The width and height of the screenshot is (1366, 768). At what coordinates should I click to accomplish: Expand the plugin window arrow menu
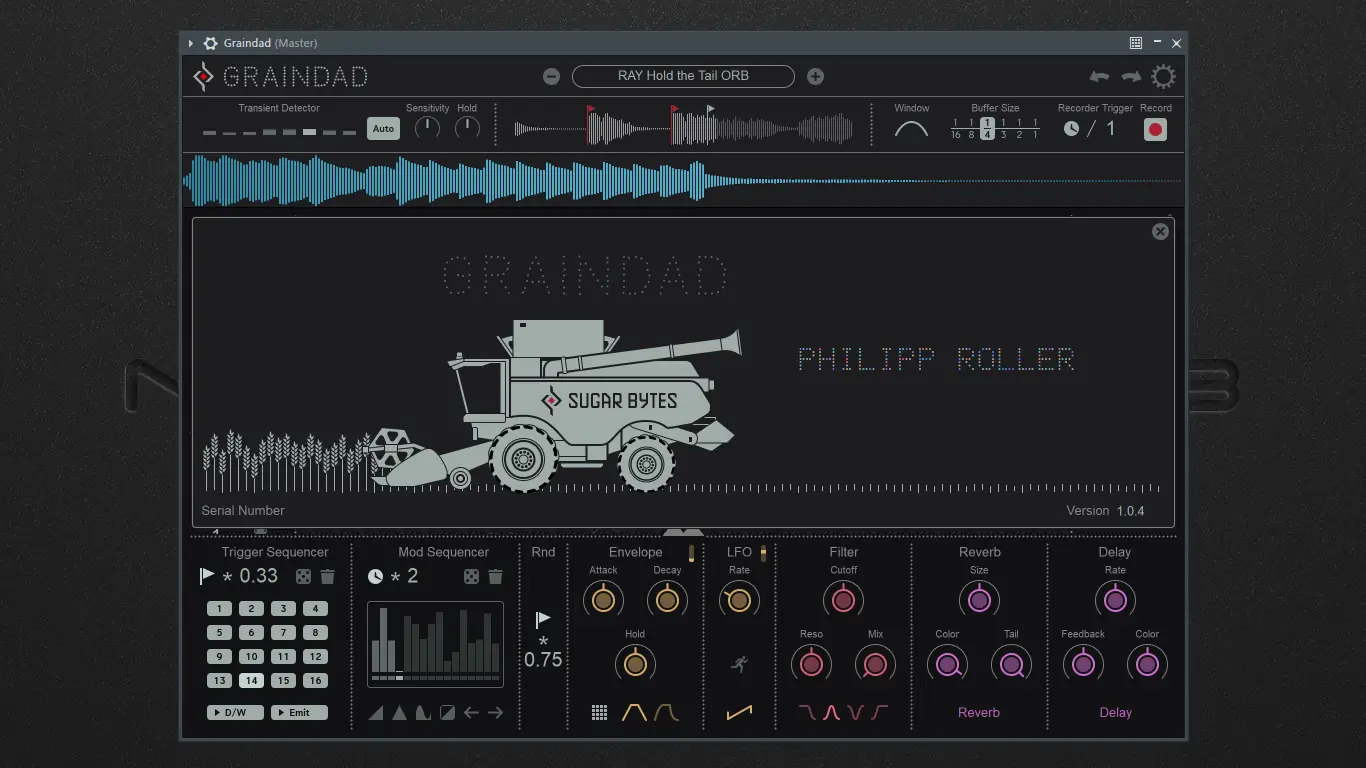191,43
